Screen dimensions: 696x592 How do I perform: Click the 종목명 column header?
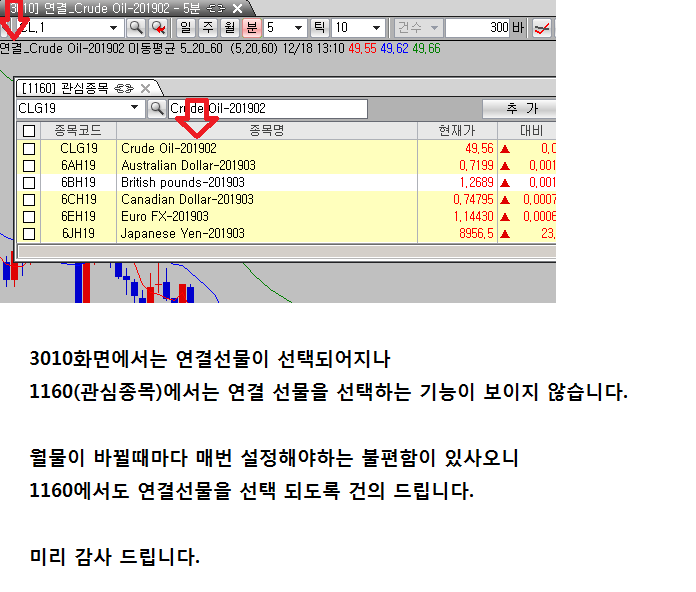pos(267,131)
